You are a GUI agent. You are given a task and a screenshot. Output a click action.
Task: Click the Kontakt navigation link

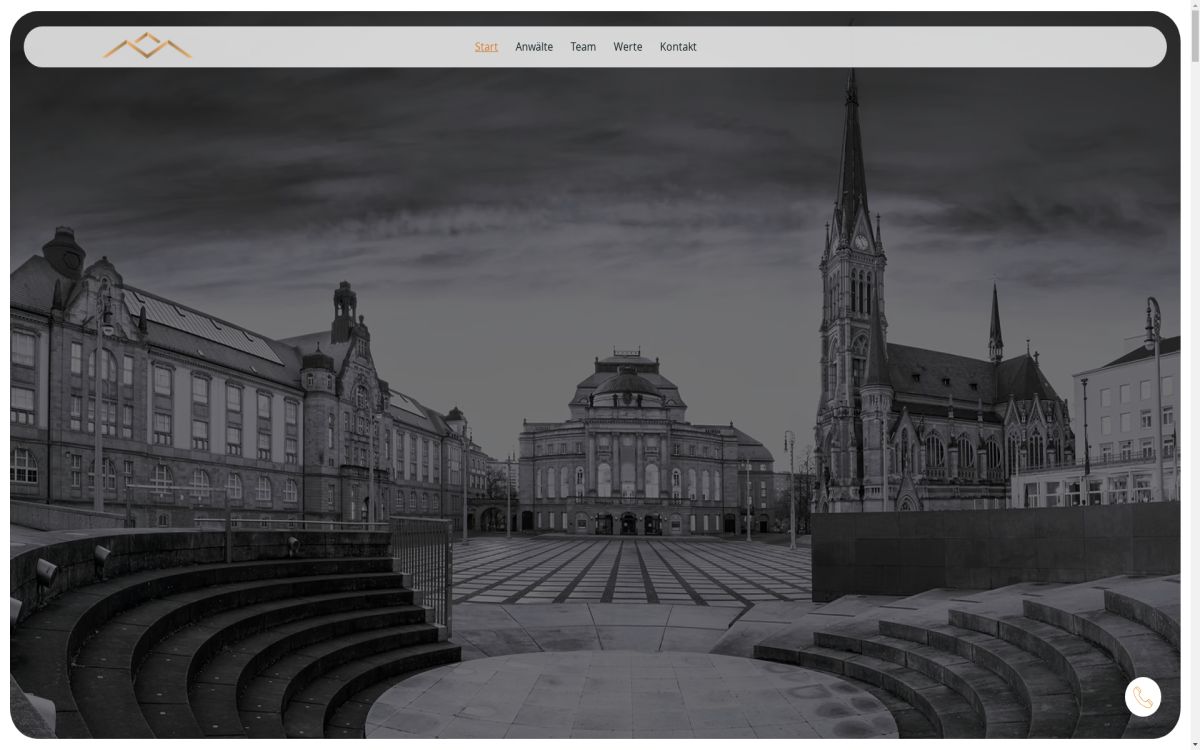678,46
